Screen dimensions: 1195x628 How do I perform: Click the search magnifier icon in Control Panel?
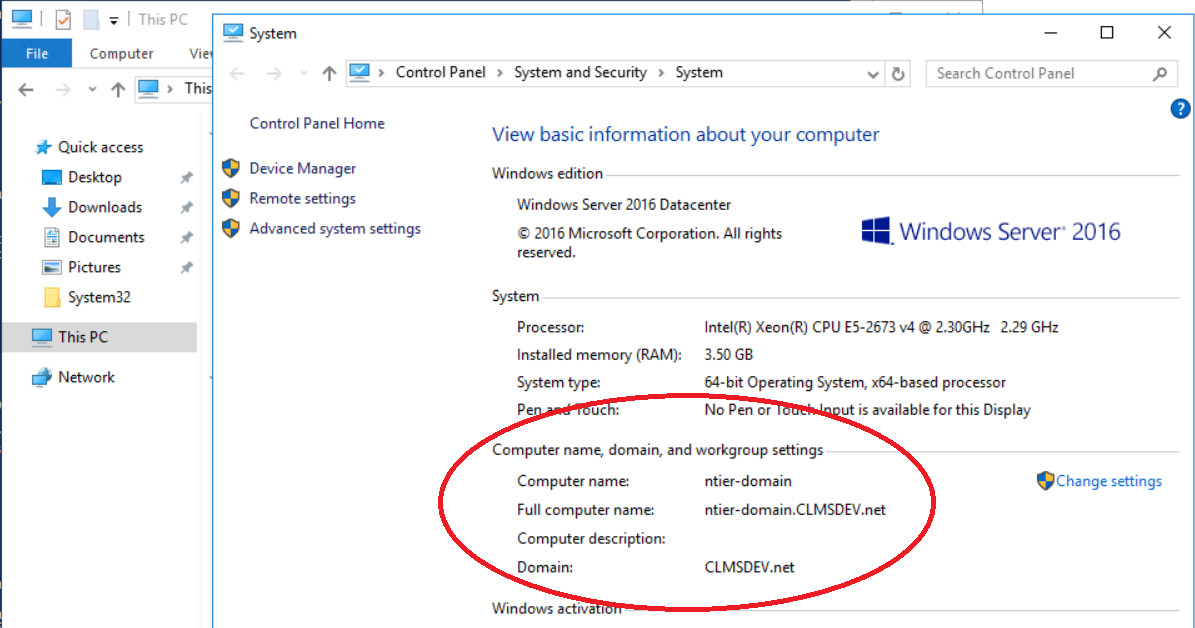[1160, 73]
